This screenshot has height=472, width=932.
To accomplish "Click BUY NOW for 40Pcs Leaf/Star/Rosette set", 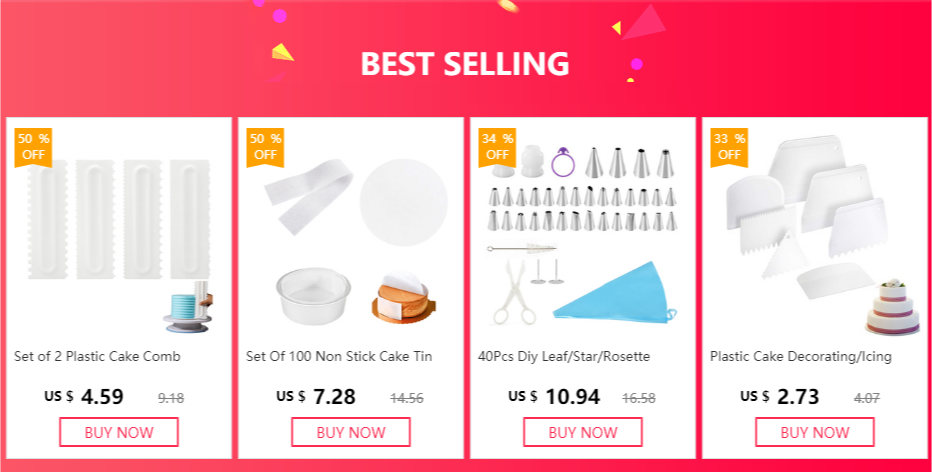I will (582, 432).
